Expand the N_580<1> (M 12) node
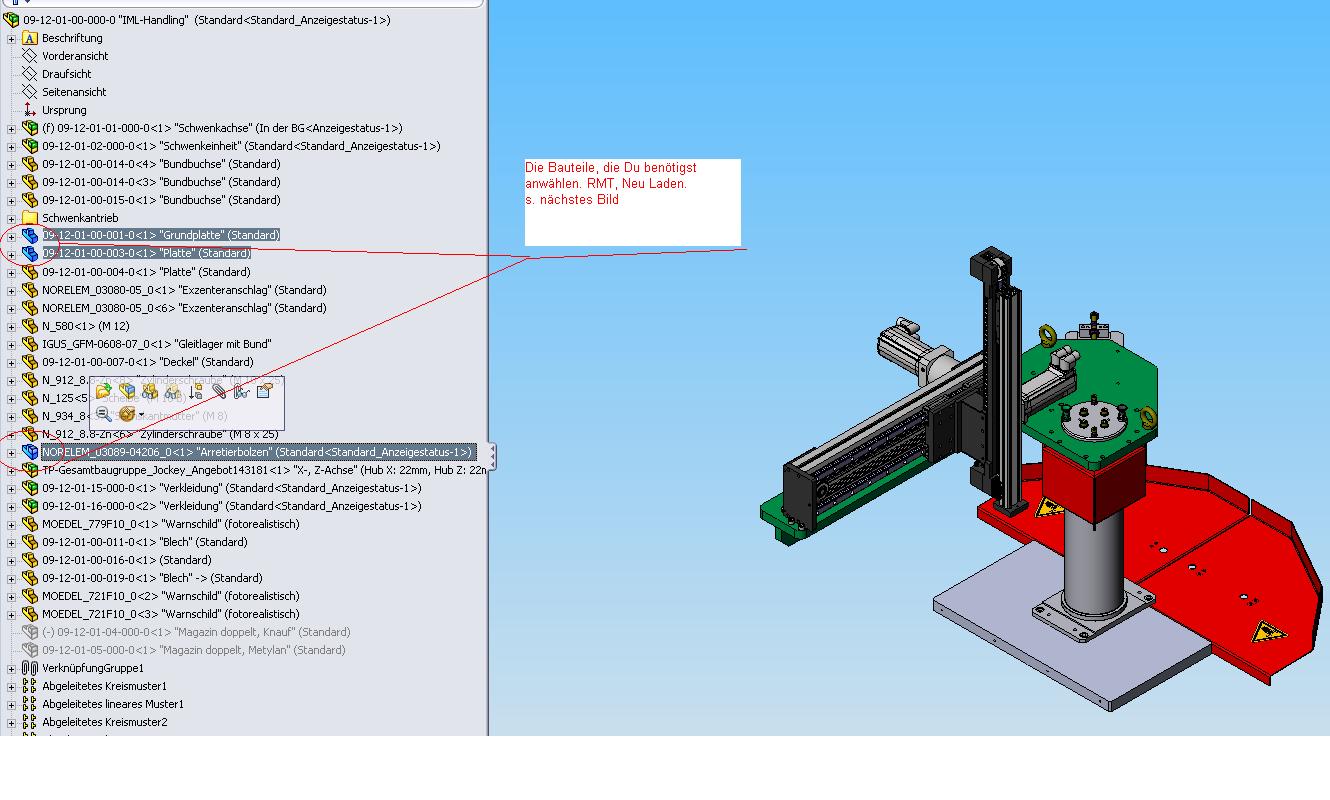 pyautogui.click(x=11, y=327)
